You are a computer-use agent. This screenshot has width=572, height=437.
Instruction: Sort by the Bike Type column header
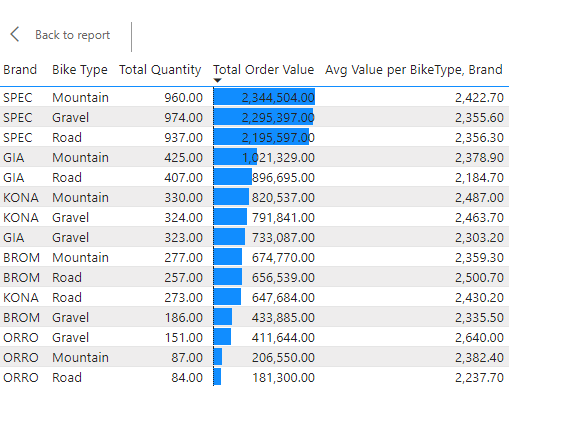pyautogui.click(x=80, y=69)
